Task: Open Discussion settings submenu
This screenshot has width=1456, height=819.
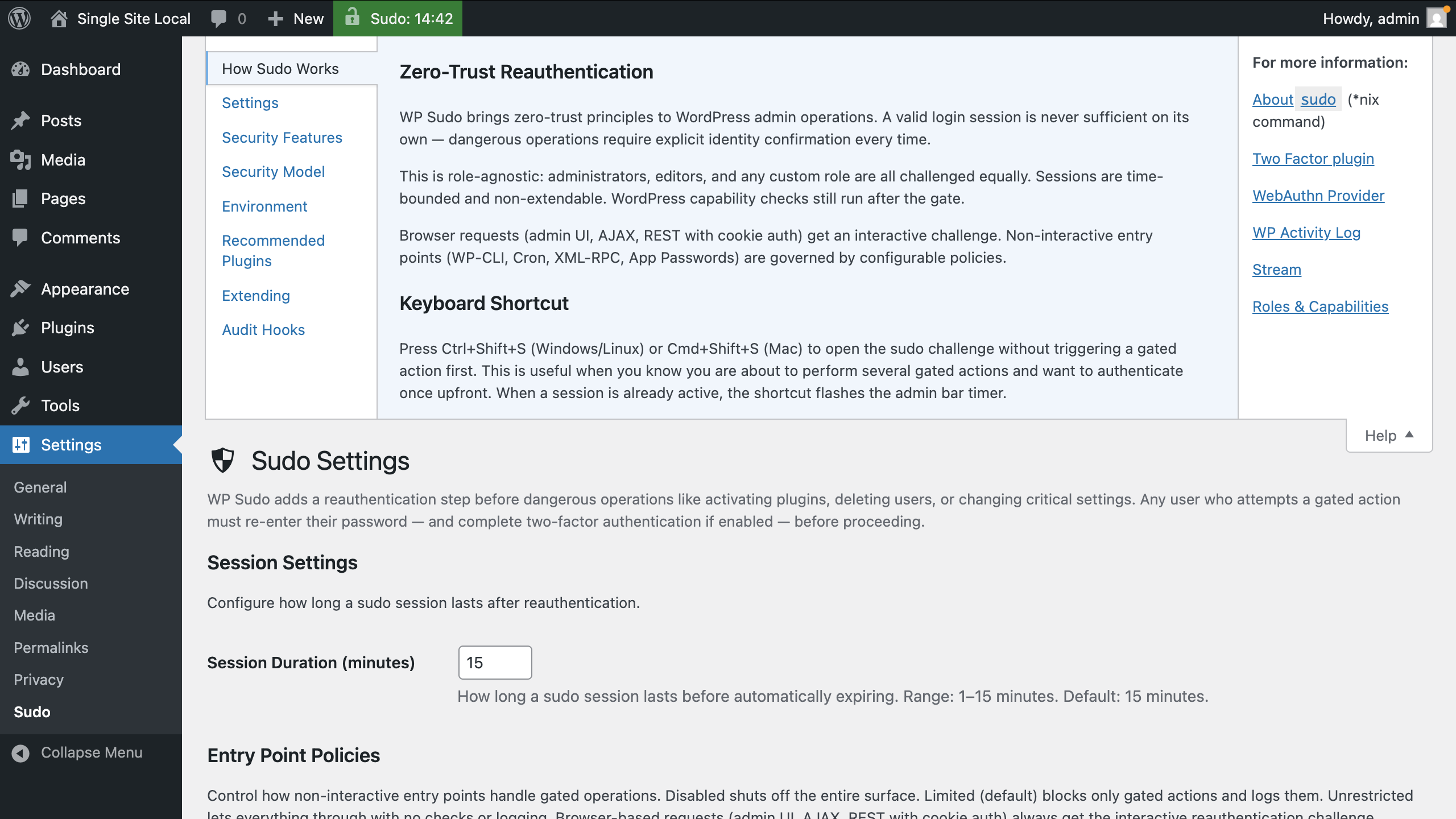Action: (51, 584)
